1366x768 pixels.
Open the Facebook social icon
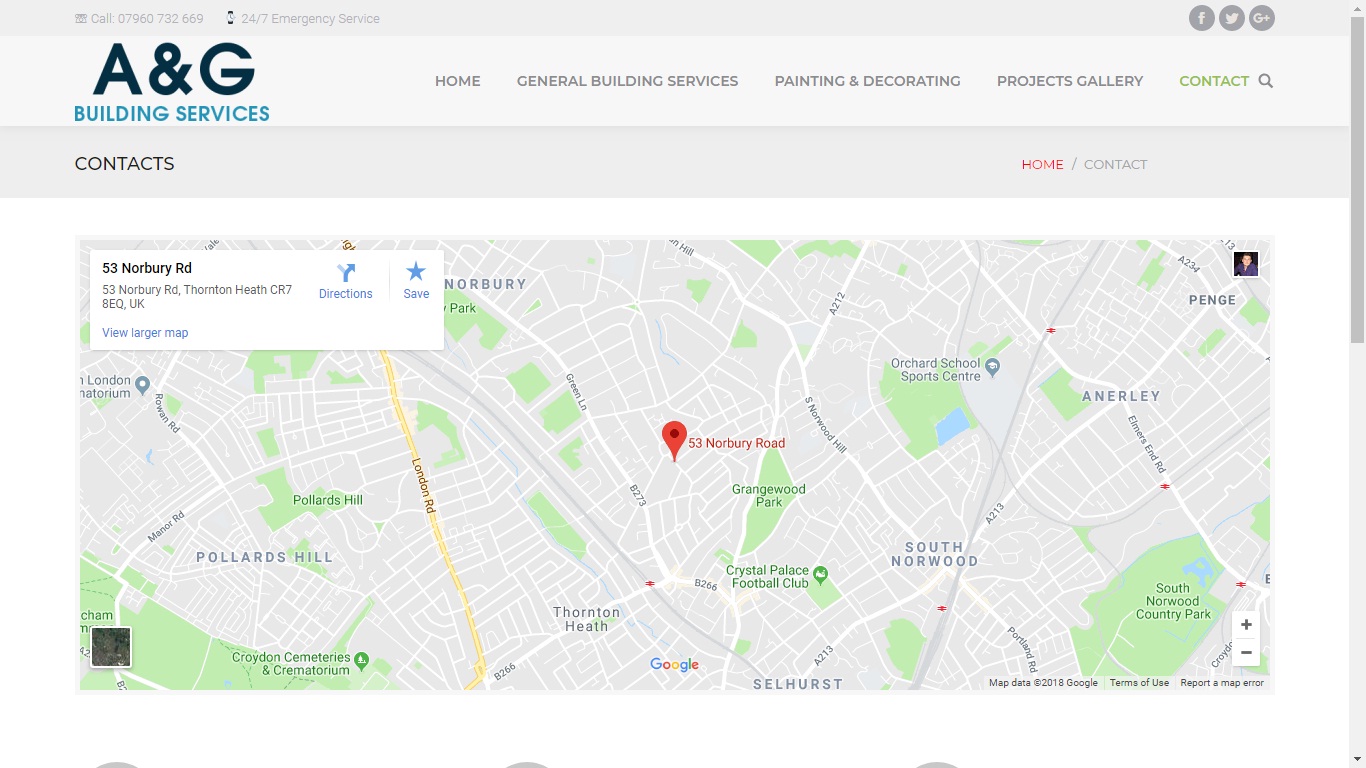1201,18
